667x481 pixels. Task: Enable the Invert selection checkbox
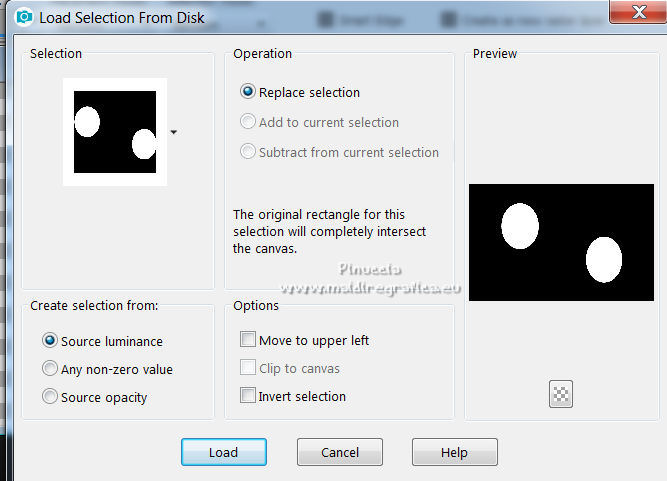point(248,396)
